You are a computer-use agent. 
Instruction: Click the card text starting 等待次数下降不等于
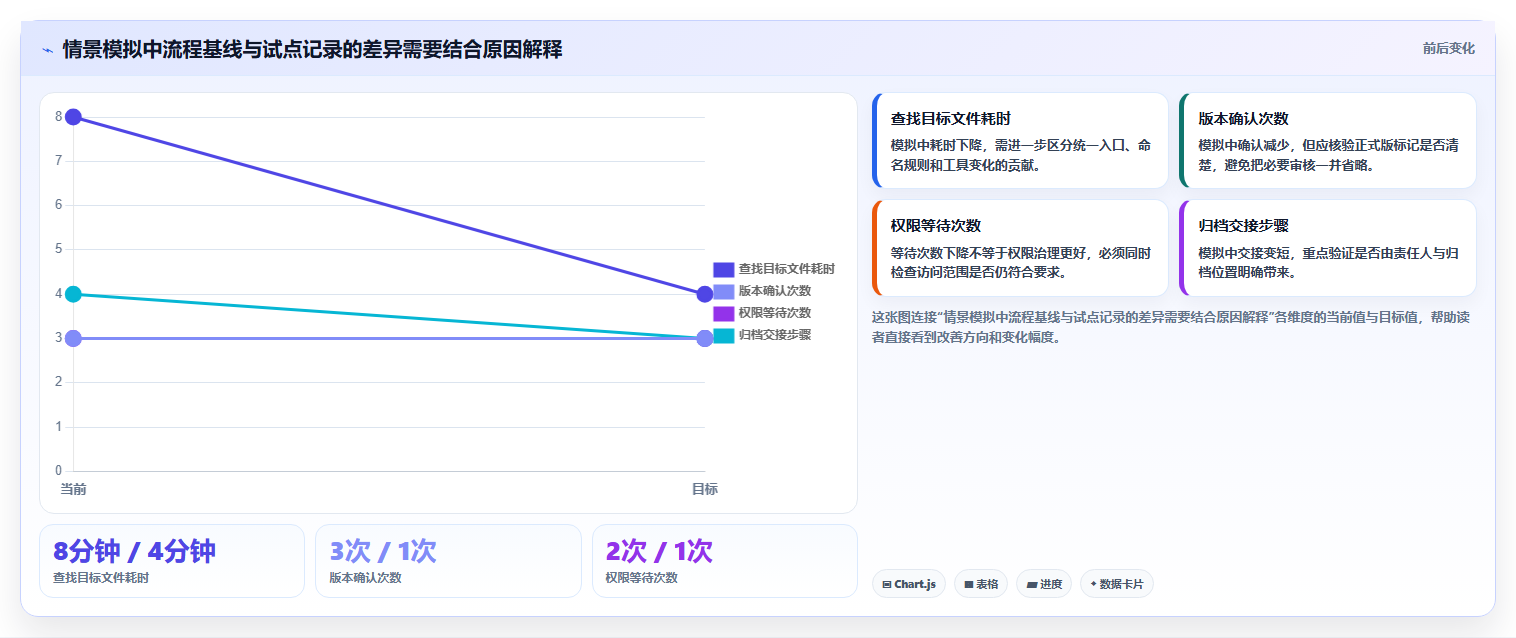tap(1021, 262)
